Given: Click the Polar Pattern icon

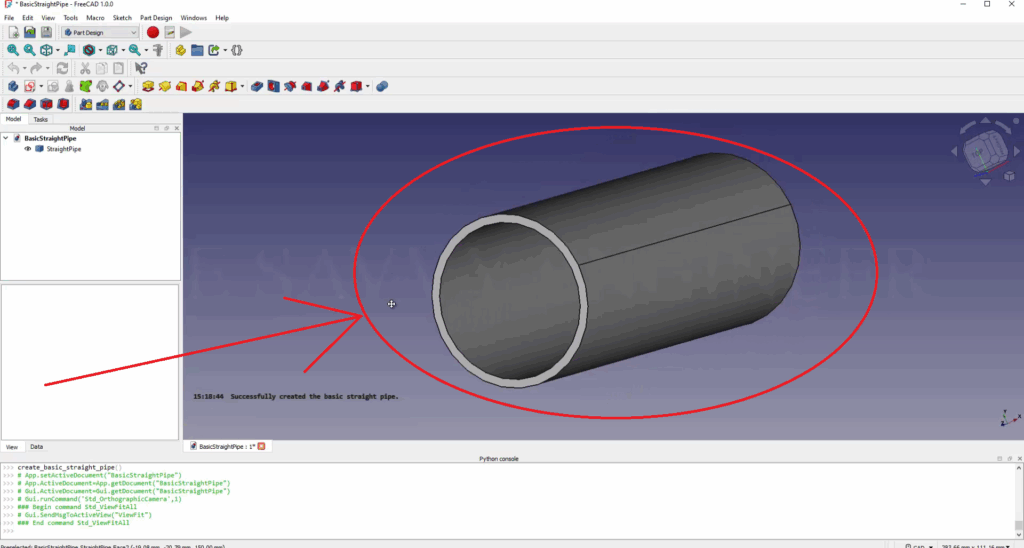Looking at the screenshot, I should pyautogui.click(x=119, y=105).
